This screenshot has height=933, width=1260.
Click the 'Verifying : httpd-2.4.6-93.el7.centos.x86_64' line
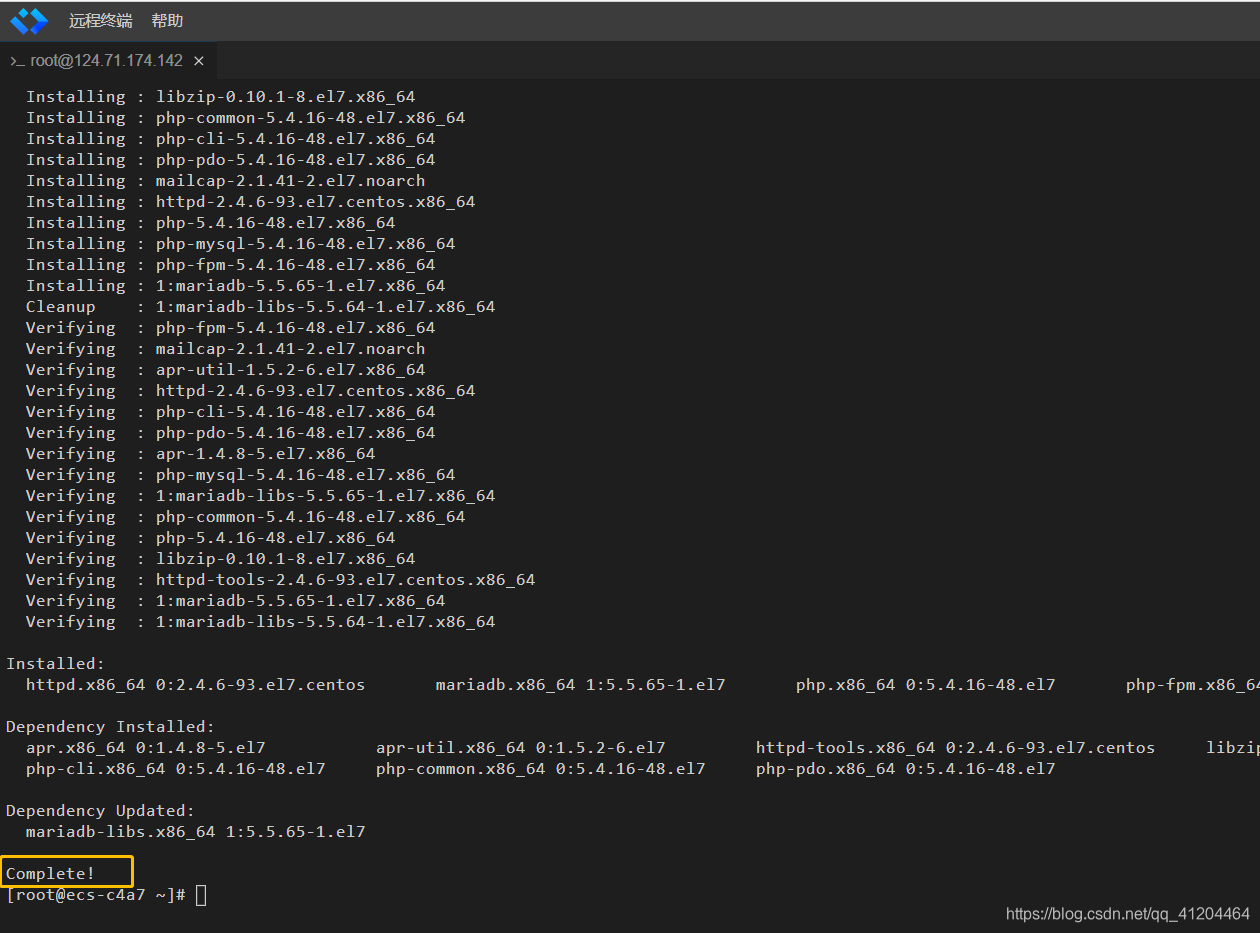click(250, 391)
